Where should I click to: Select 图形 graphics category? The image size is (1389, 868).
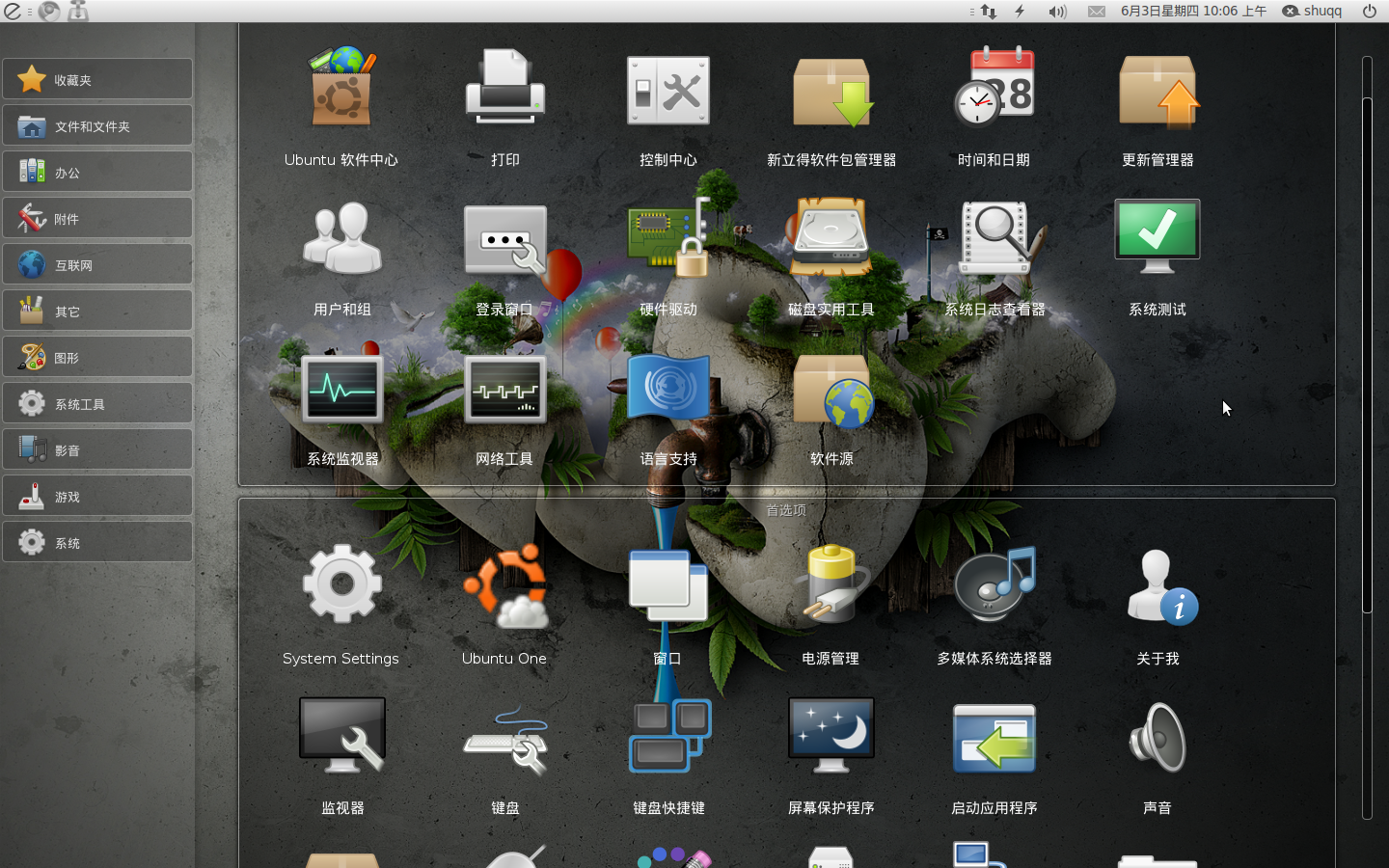(x=97, y=357)
